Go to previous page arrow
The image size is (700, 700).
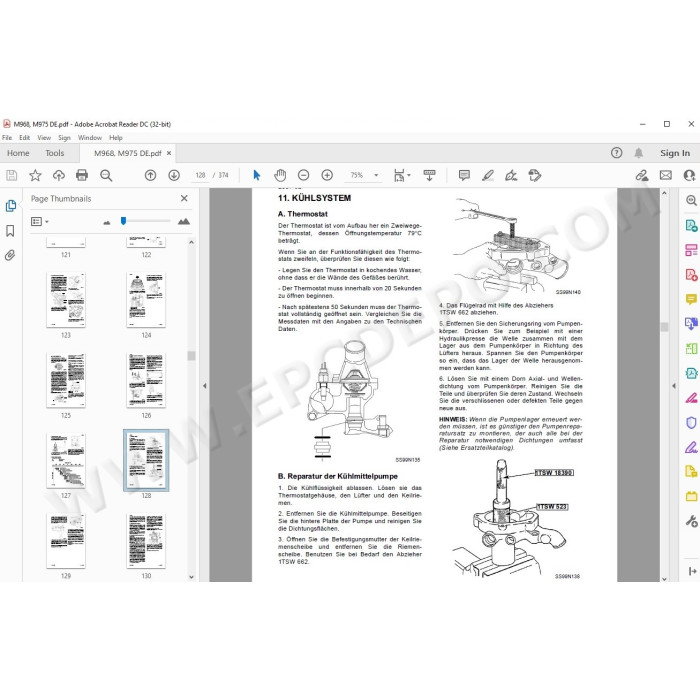click(x=150, y=175)
